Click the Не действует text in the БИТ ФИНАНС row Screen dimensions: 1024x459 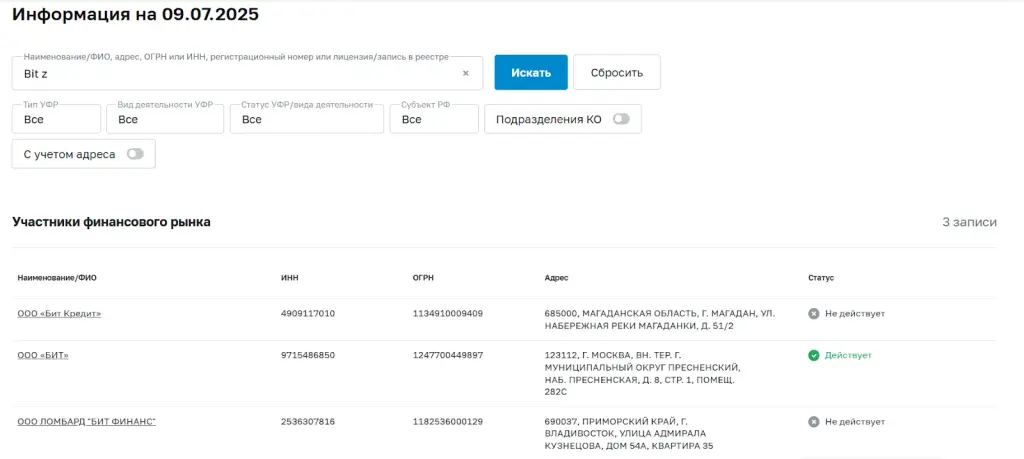tap(855, 422)
